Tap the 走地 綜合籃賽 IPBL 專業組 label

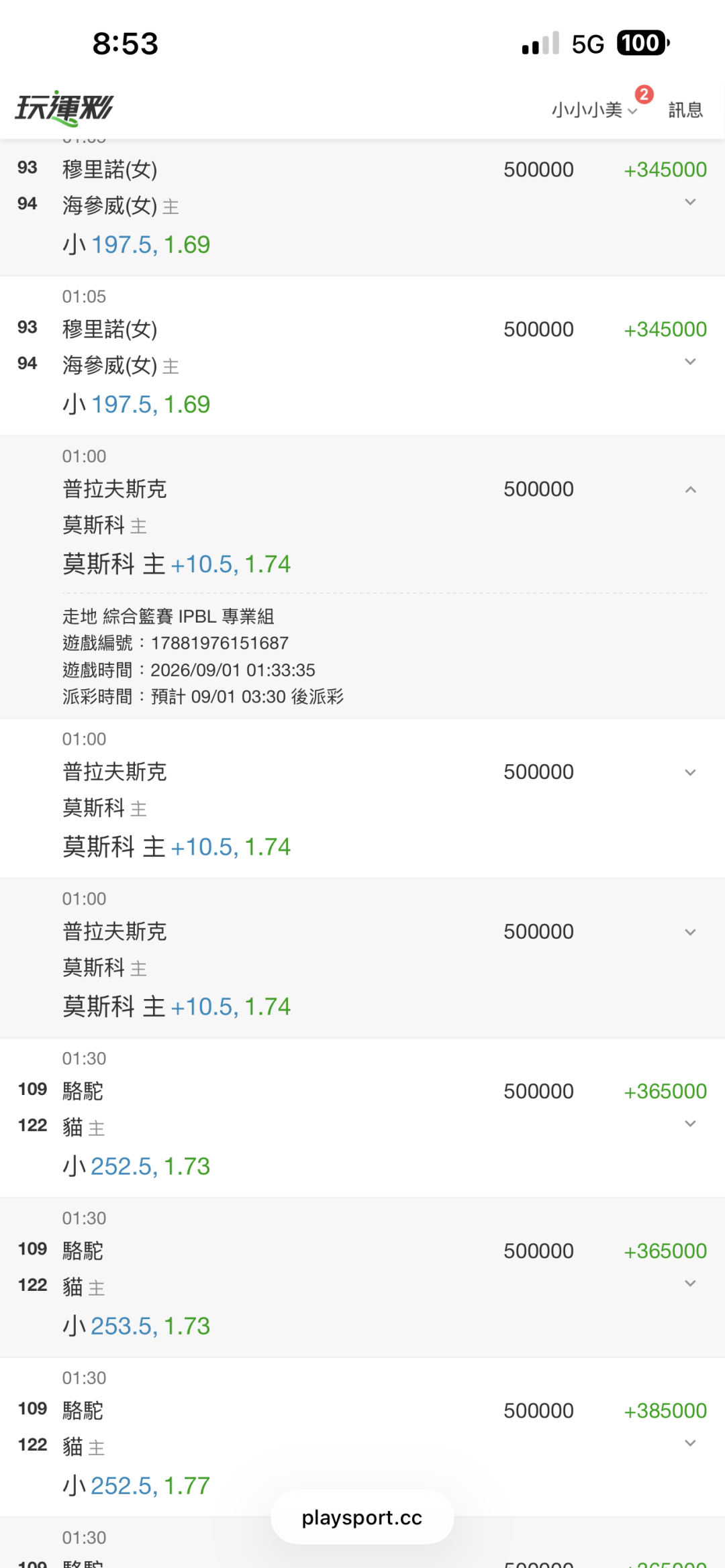coord(168,616)
